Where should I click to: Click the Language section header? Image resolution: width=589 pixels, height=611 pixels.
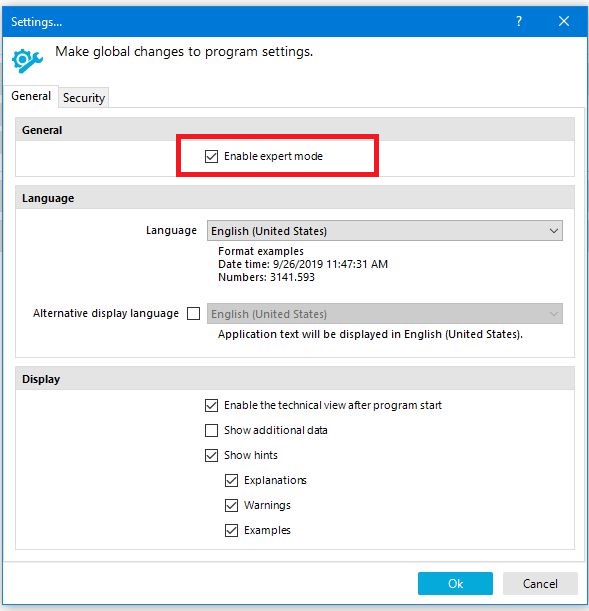(295, 198)
